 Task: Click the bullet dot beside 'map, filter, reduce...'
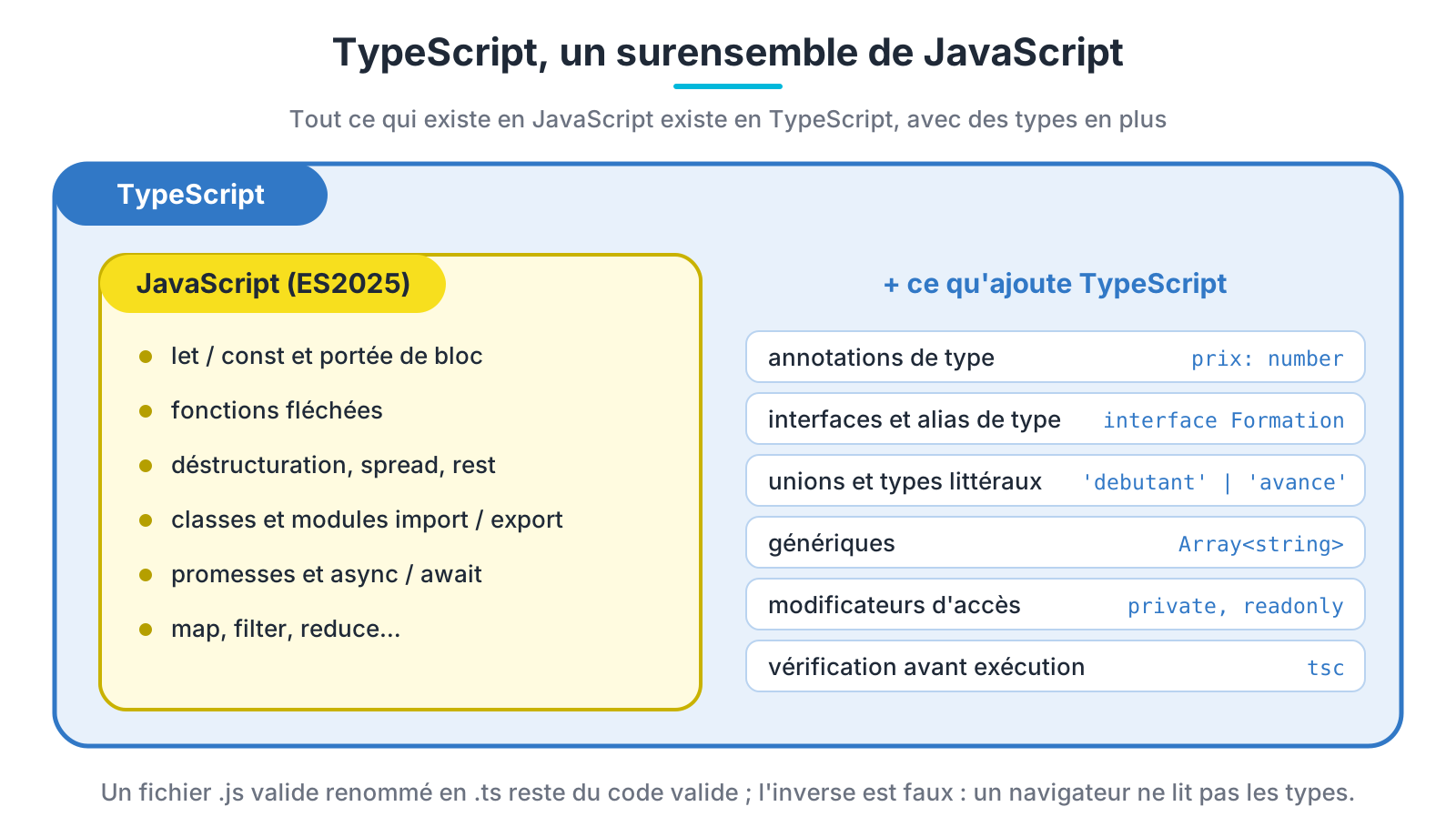point(146,630)
